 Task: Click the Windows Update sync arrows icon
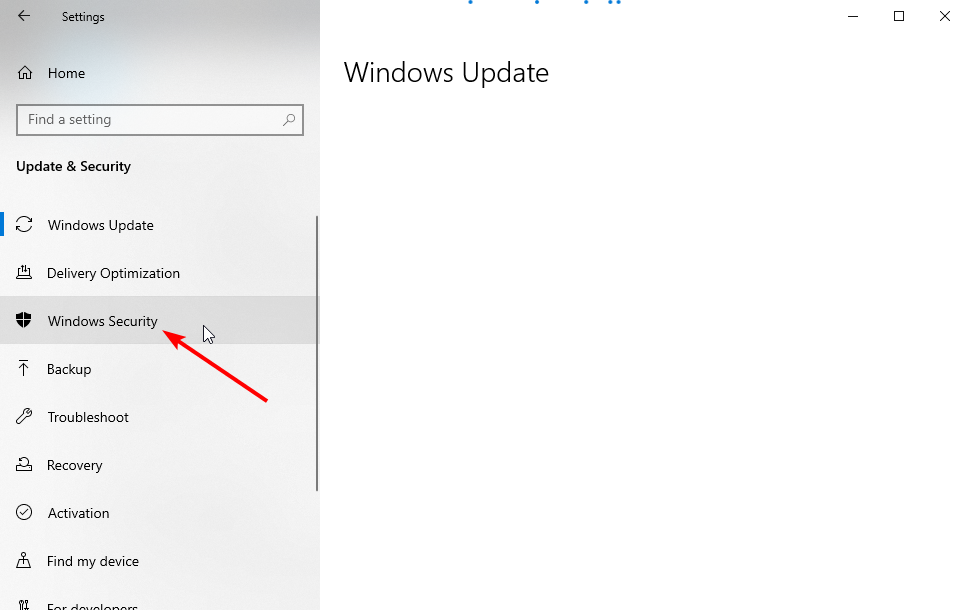(x=24, y=224)
